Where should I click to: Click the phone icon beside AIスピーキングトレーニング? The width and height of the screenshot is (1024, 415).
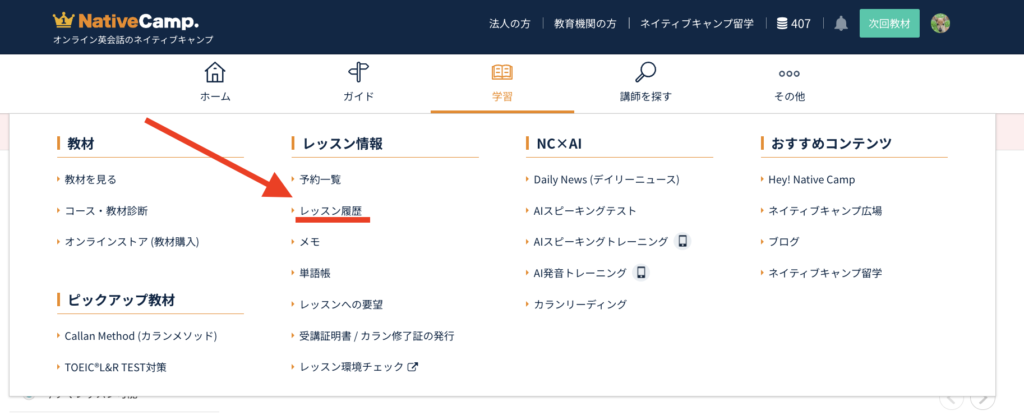point(682,241)
